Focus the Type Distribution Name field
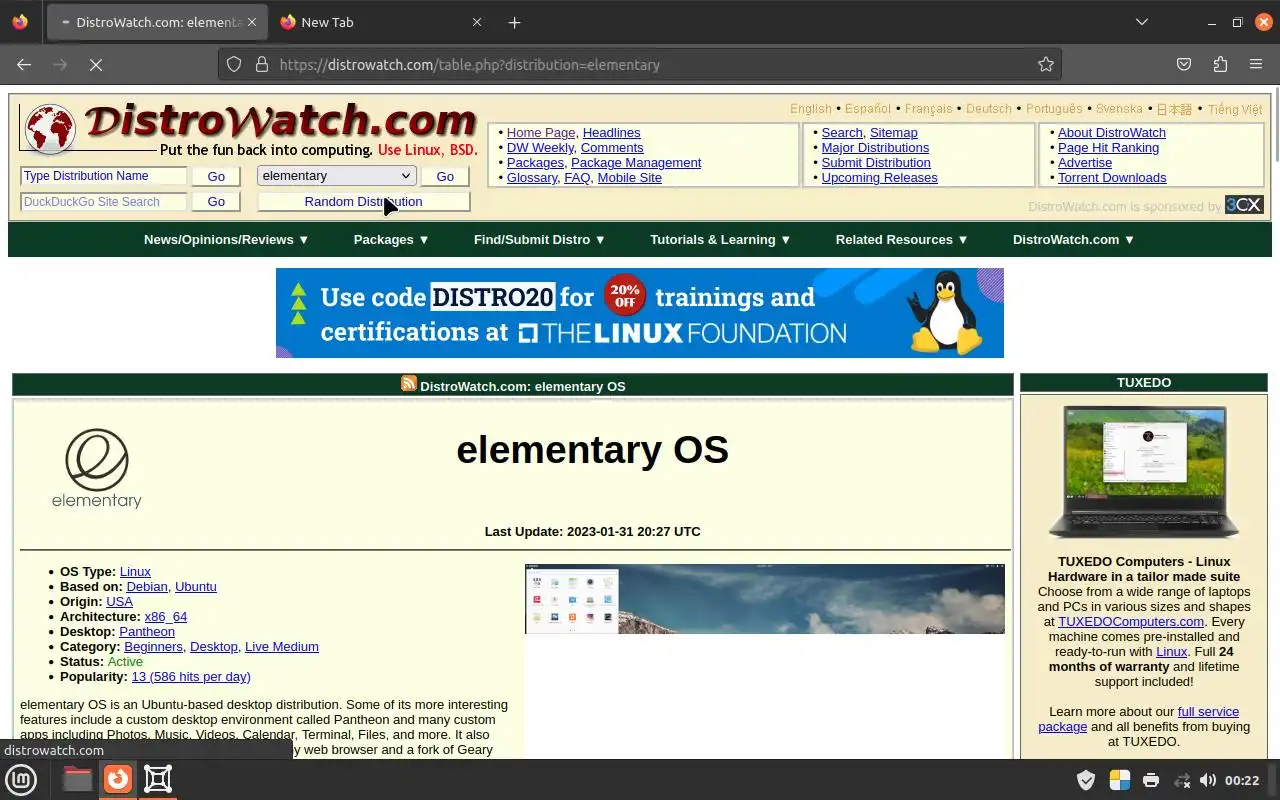Screen dimensions: 1280x800 104,176
